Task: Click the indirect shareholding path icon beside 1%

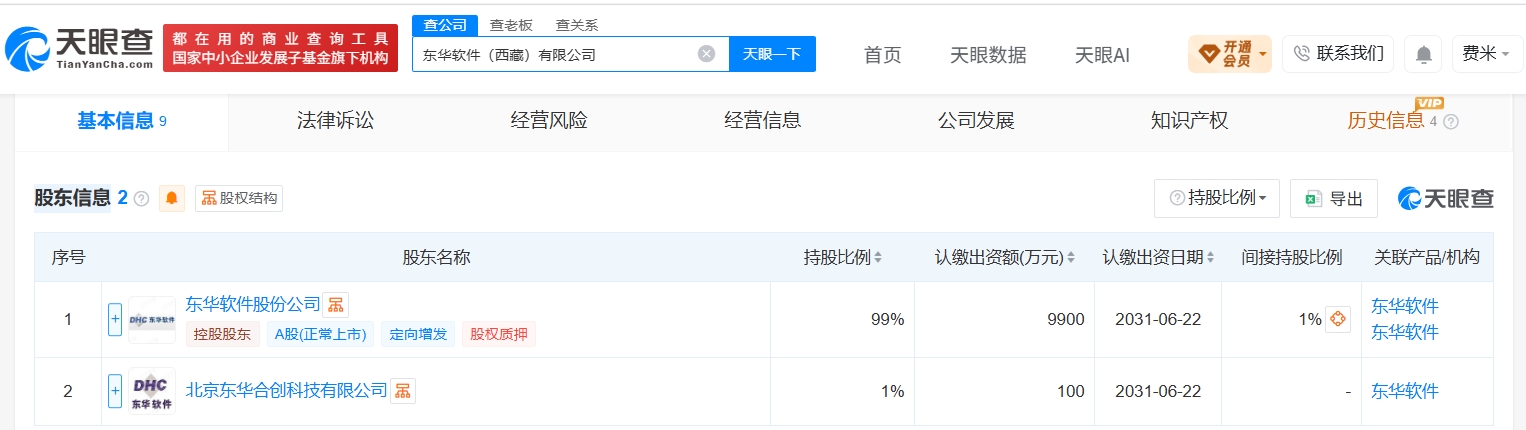Action: [x=1338, y=320]
